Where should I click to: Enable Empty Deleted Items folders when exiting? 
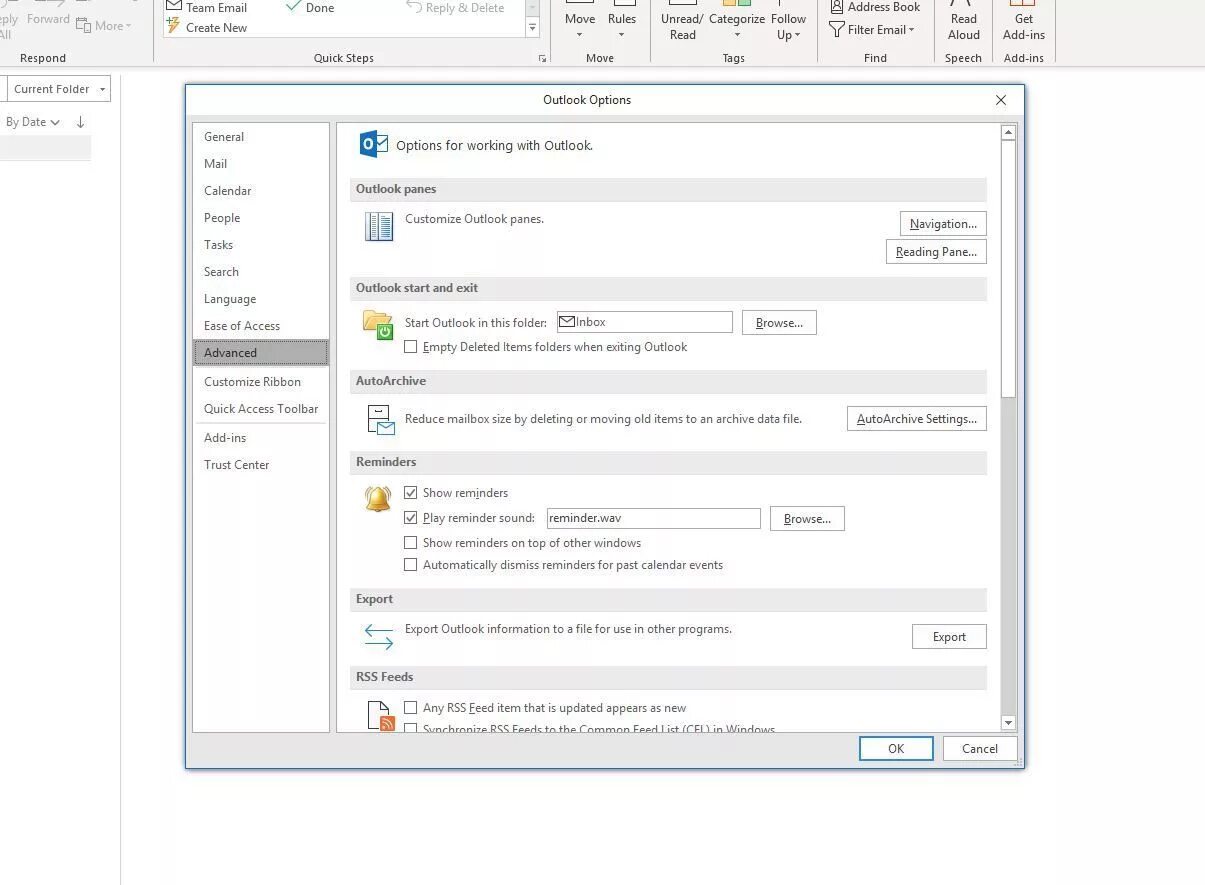tap(410, 347)
